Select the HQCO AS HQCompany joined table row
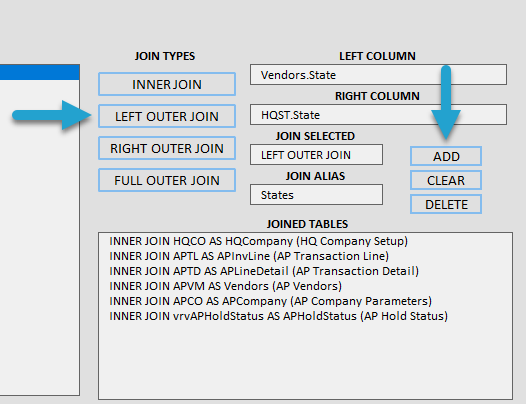The height and width of the screenshot is (404, 526). (306, 241)
